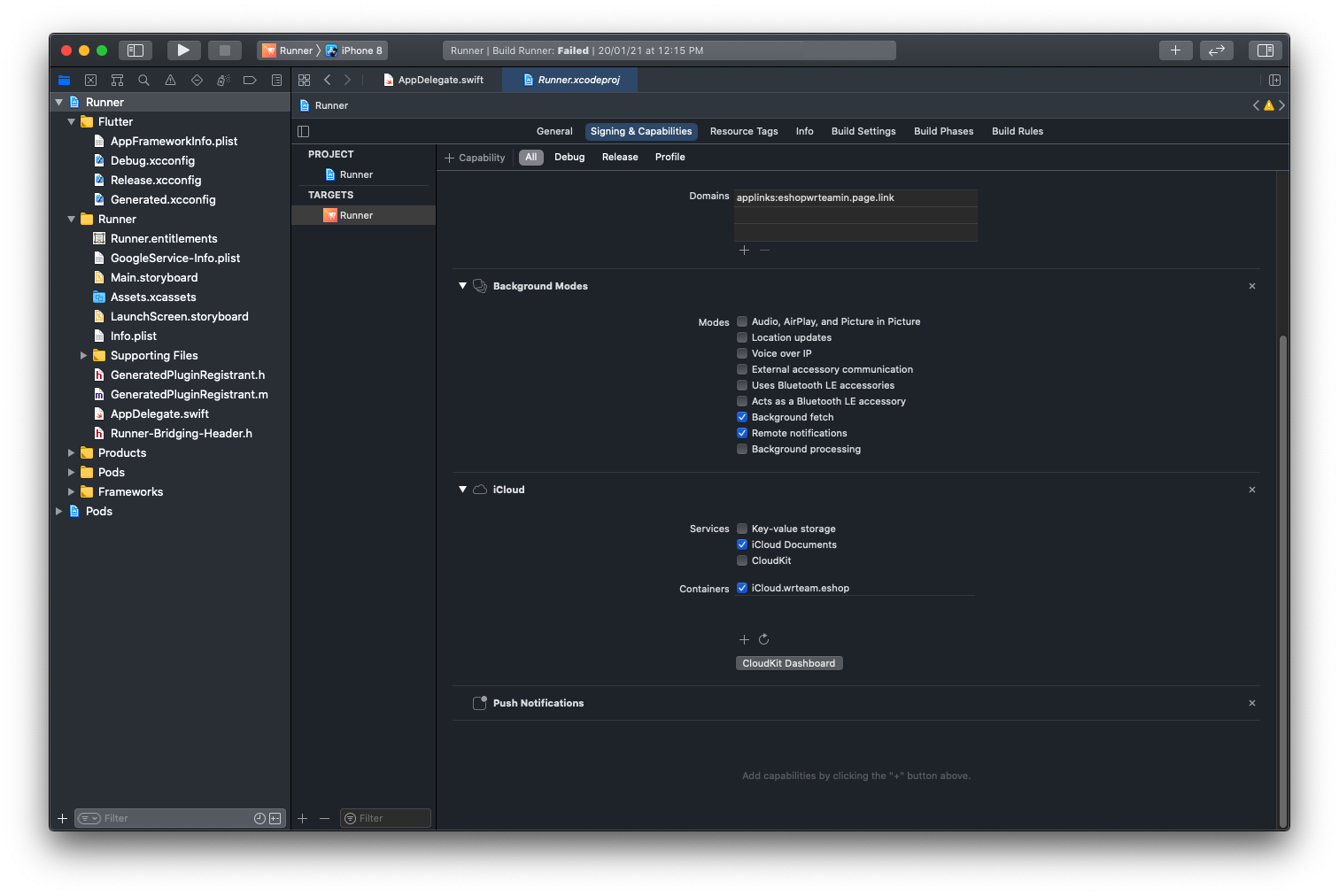Click the add Capability button

click(x=475, y=158)
